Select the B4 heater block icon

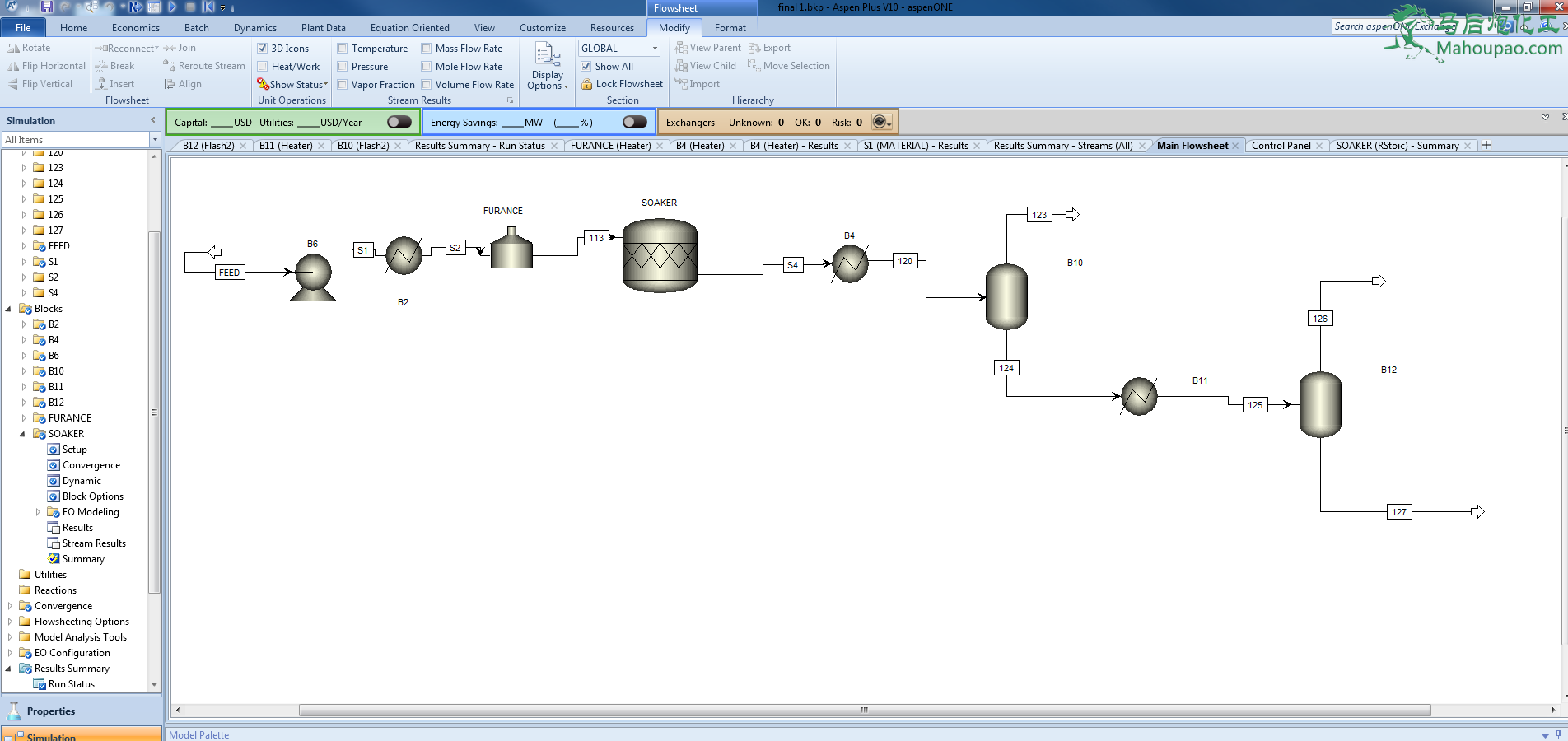(850, 264)
